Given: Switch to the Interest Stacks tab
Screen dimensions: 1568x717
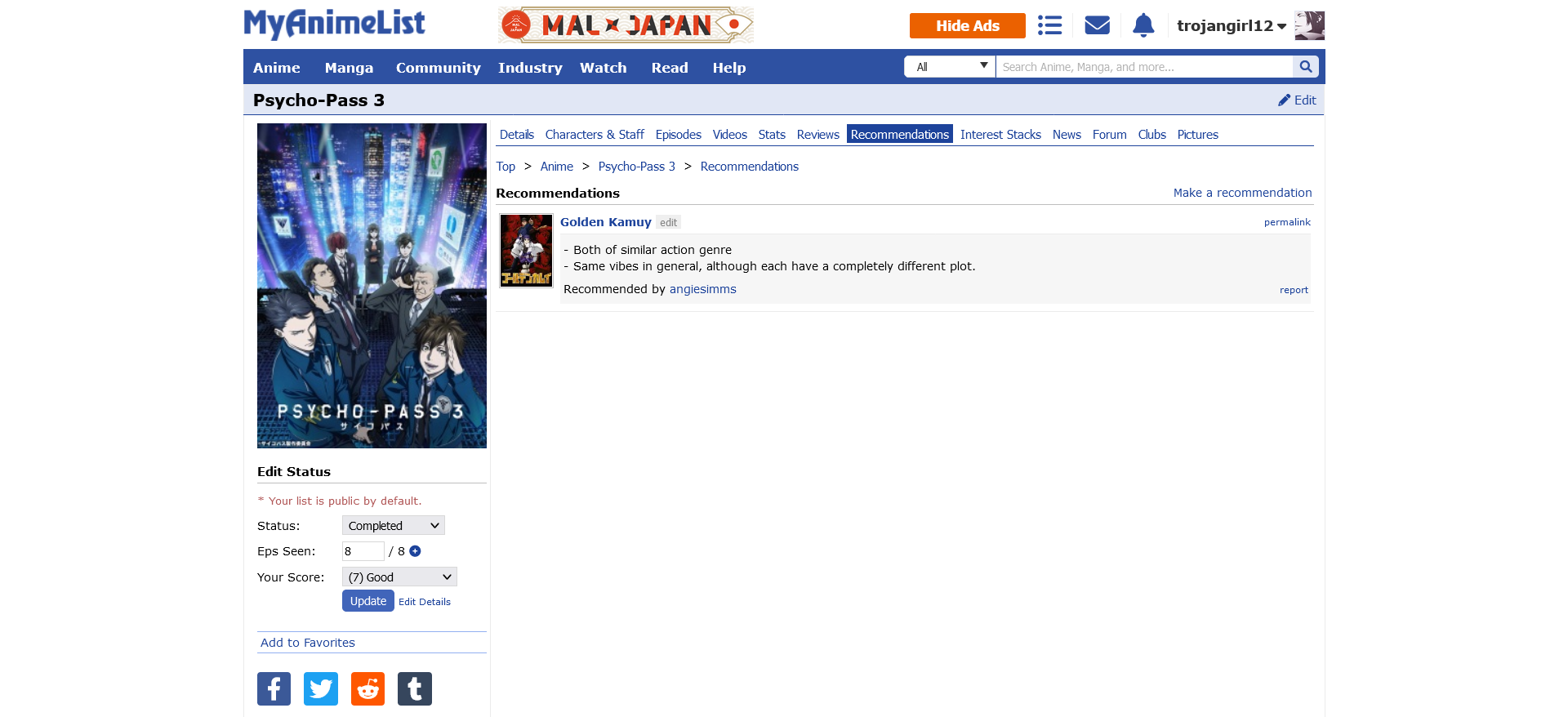Looking at the screenshot, I should (x=1000, y=135).
